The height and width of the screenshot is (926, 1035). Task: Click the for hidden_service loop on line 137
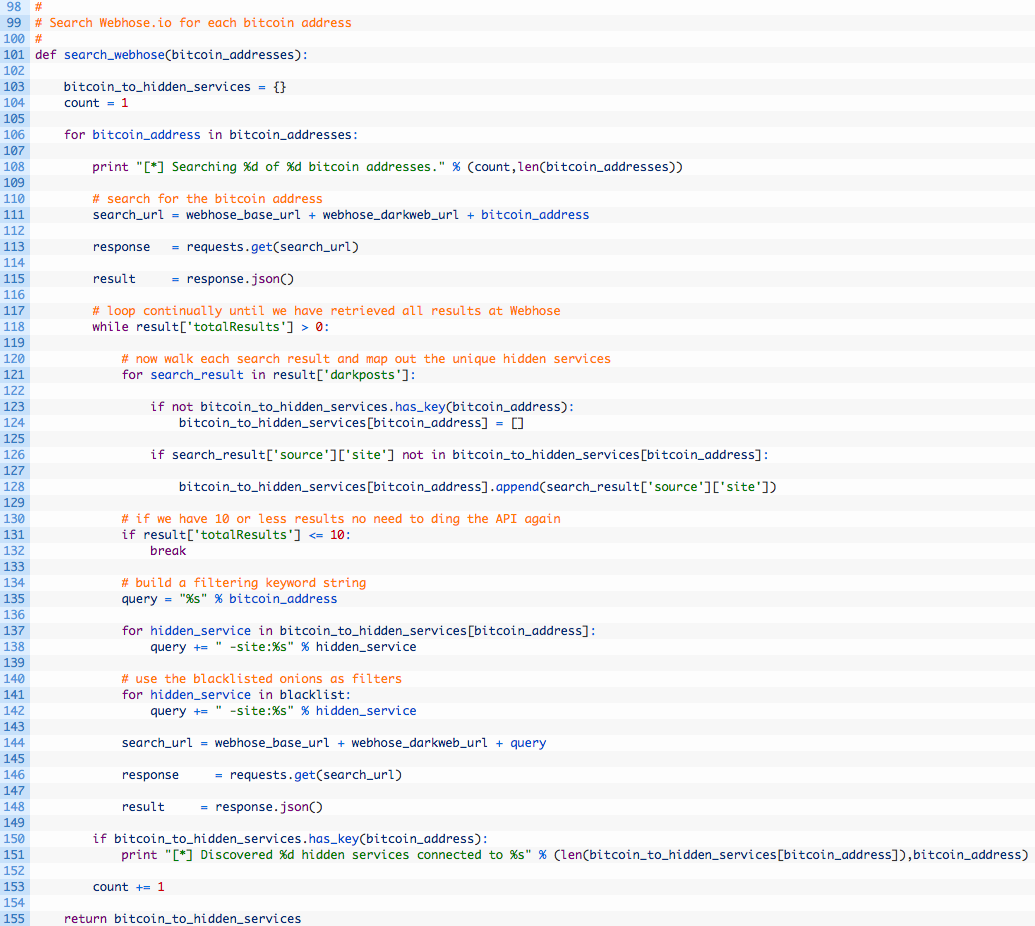[358, 631]
